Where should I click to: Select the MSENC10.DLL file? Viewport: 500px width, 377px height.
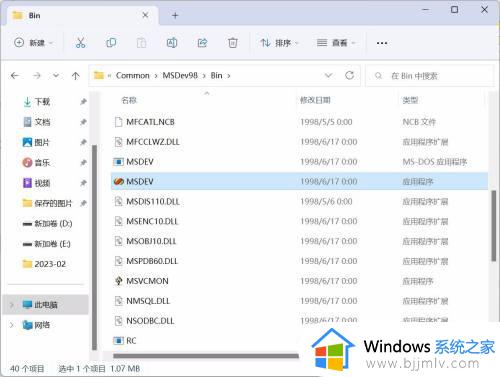[299, 221]
